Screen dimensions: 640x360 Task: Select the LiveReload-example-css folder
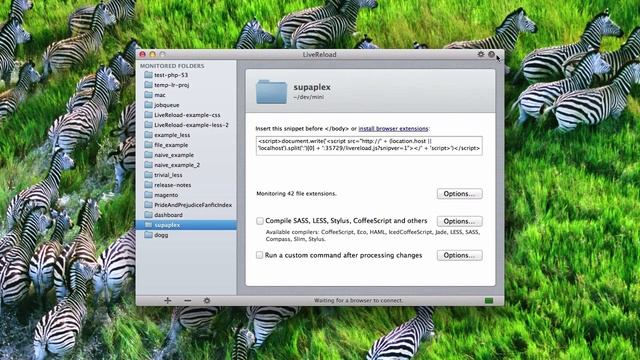186,115
